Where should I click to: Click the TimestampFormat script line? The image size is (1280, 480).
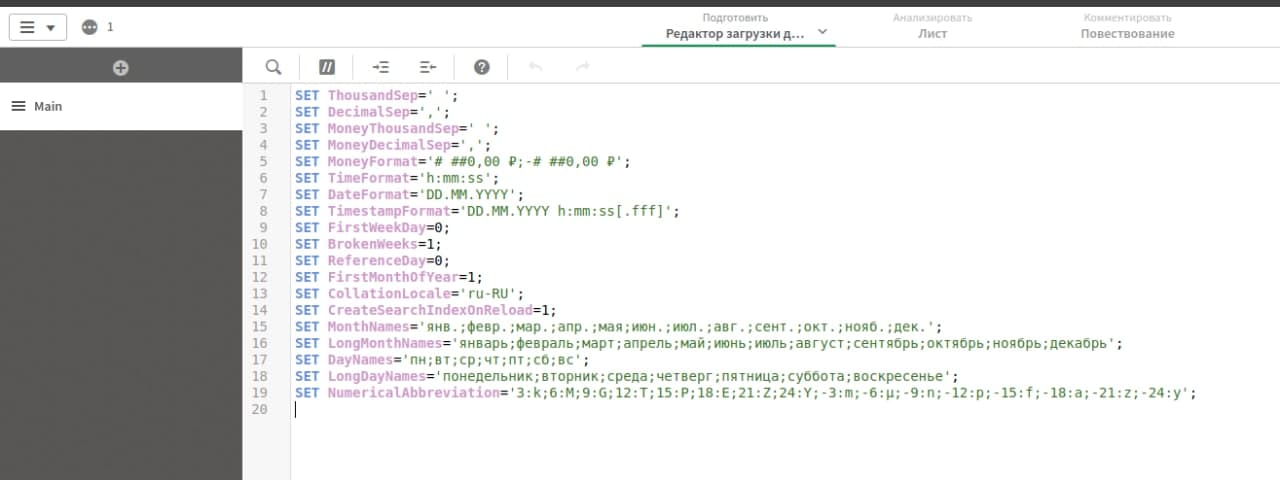488,211
